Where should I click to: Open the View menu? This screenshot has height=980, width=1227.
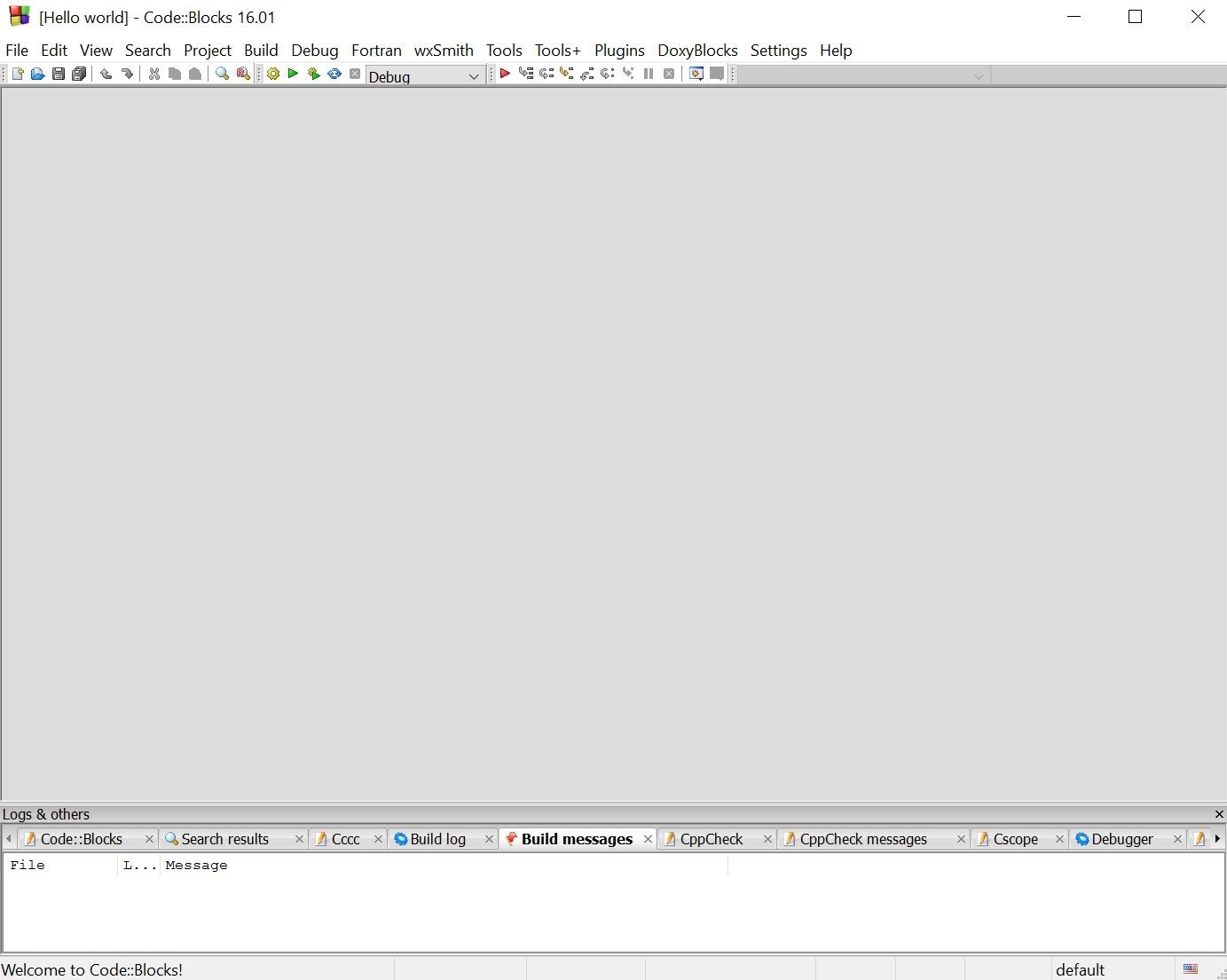[x=96, y=51]
